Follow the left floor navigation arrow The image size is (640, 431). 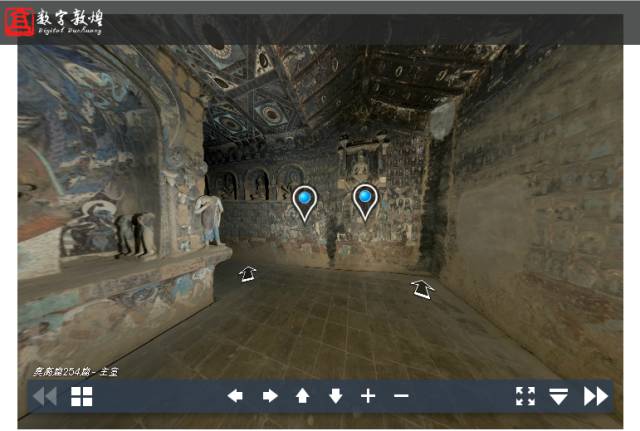[248, 273]
